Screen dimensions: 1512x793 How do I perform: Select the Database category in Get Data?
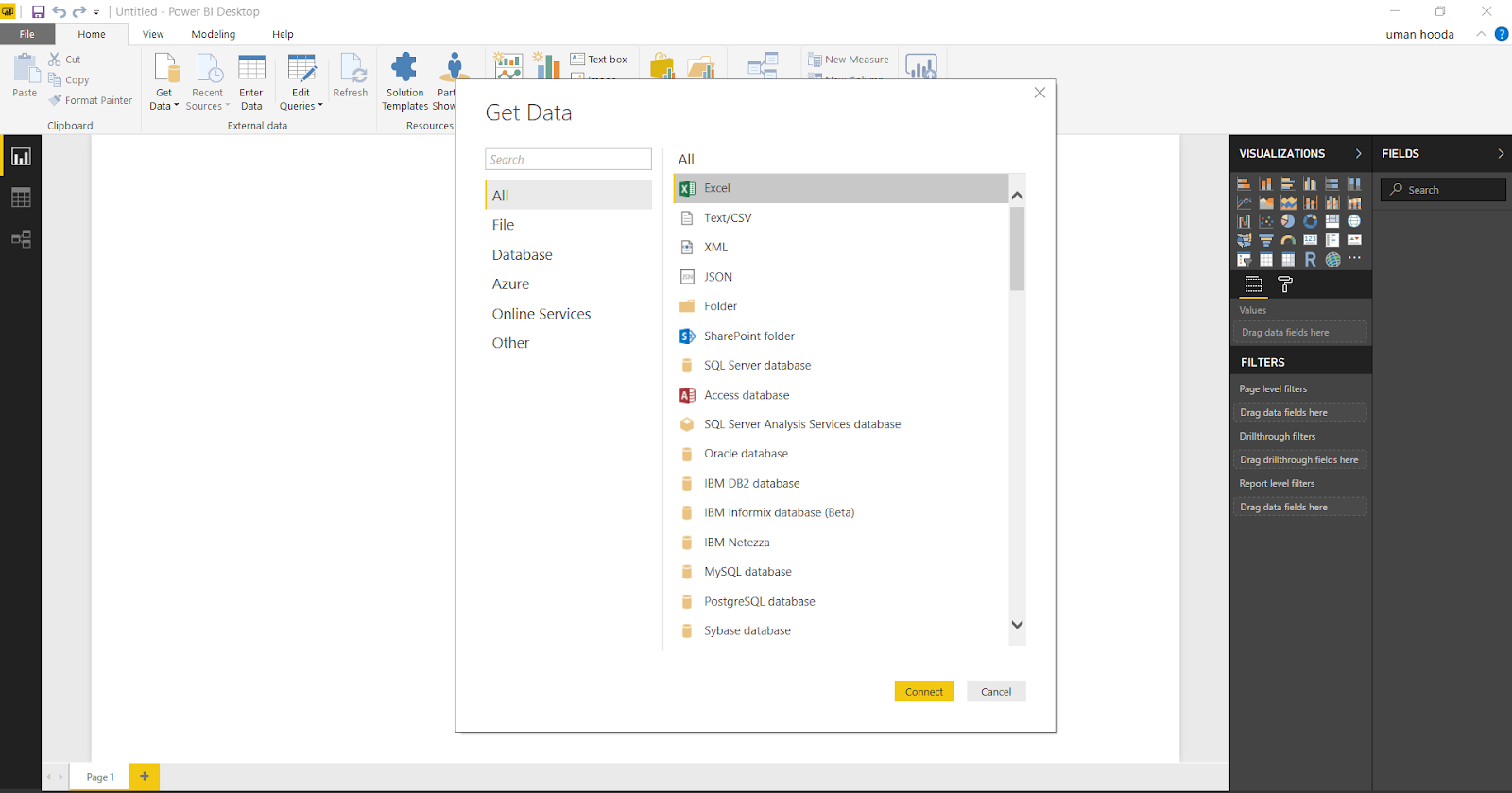pos(569,254)
